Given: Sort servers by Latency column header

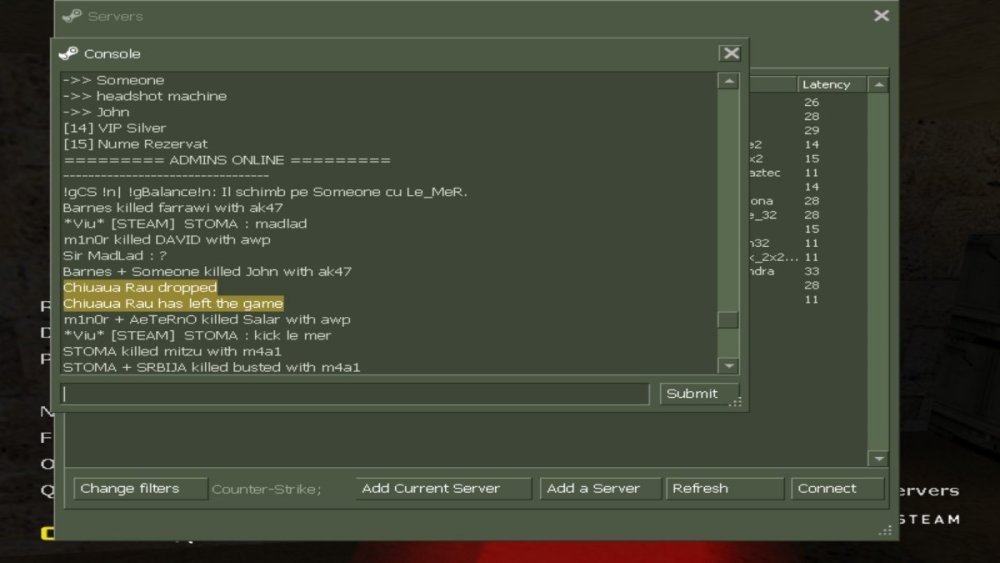Looking at the screenshot, I should (832, 84).
